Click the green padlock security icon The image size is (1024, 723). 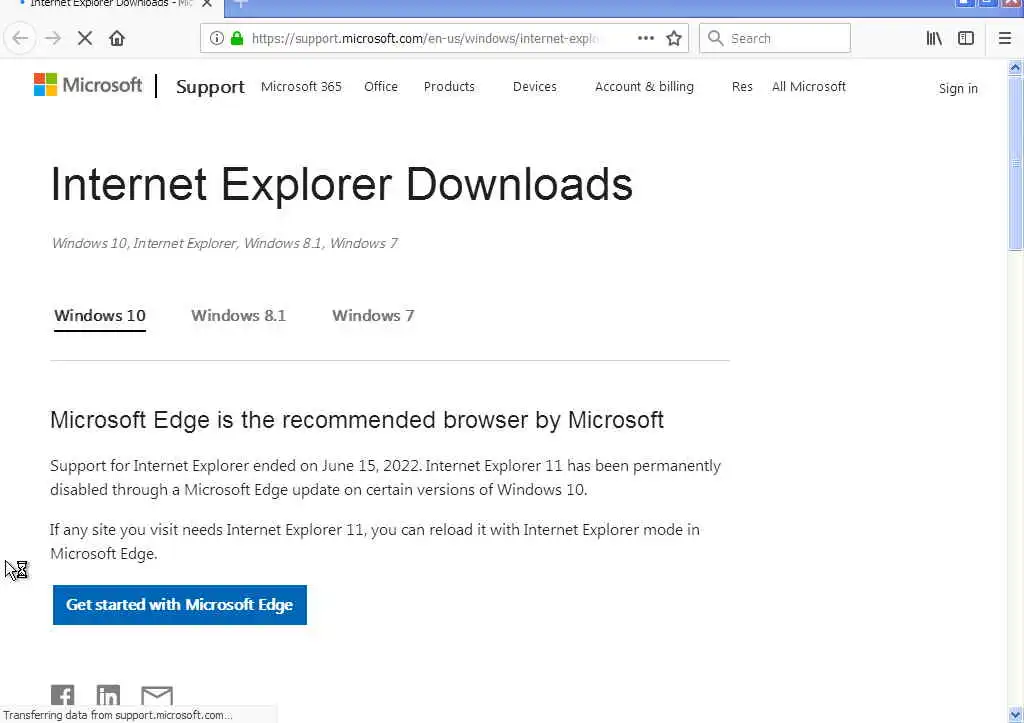coord(237,39)
